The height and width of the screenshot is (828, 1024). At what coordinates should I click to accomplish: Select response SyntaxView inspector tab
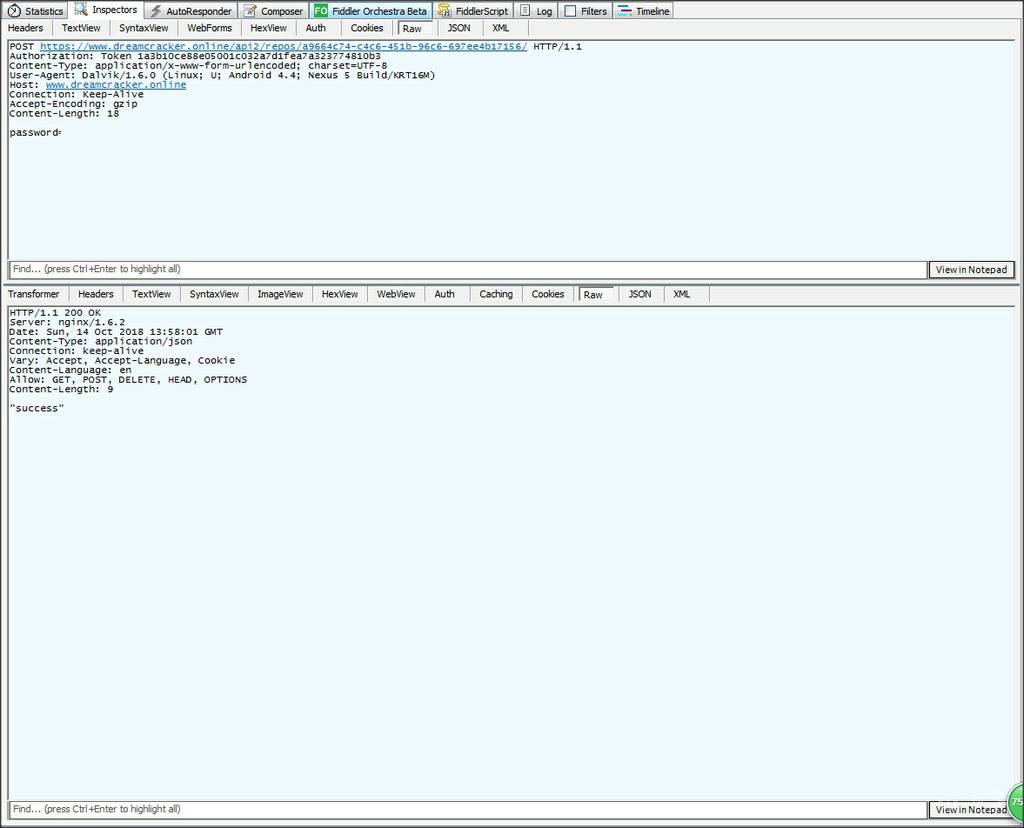point(214,294)
